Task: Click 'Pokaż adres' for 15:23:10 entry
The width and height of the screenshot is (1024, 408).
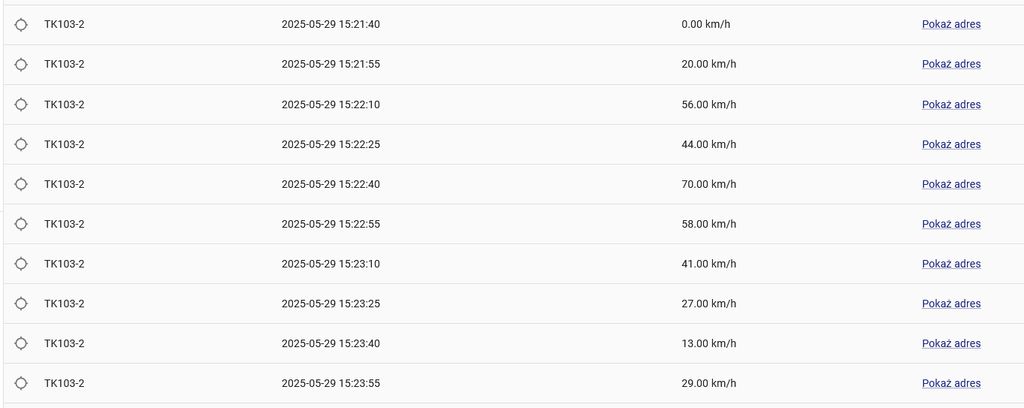Action: (951, 264)
